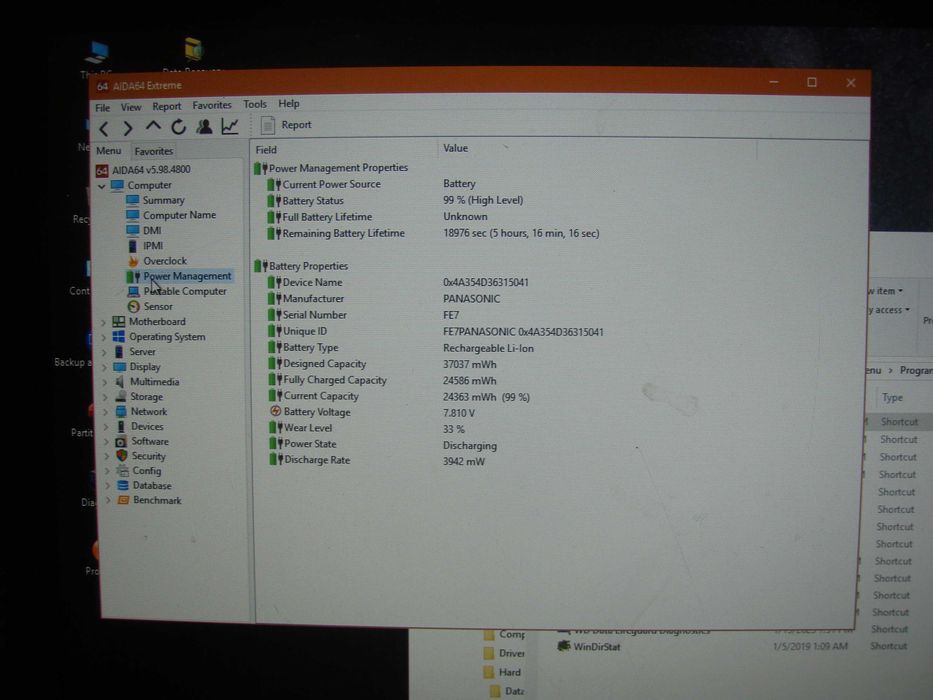Collapse the Computer tree node
Viewport: 933px width, 700px height.
tap(102, 186)
